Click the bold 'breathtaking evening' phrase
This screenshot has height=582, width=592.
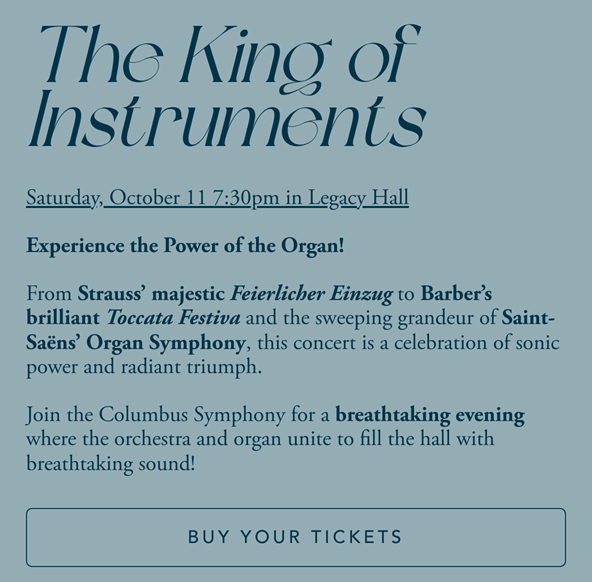(430, 415)
